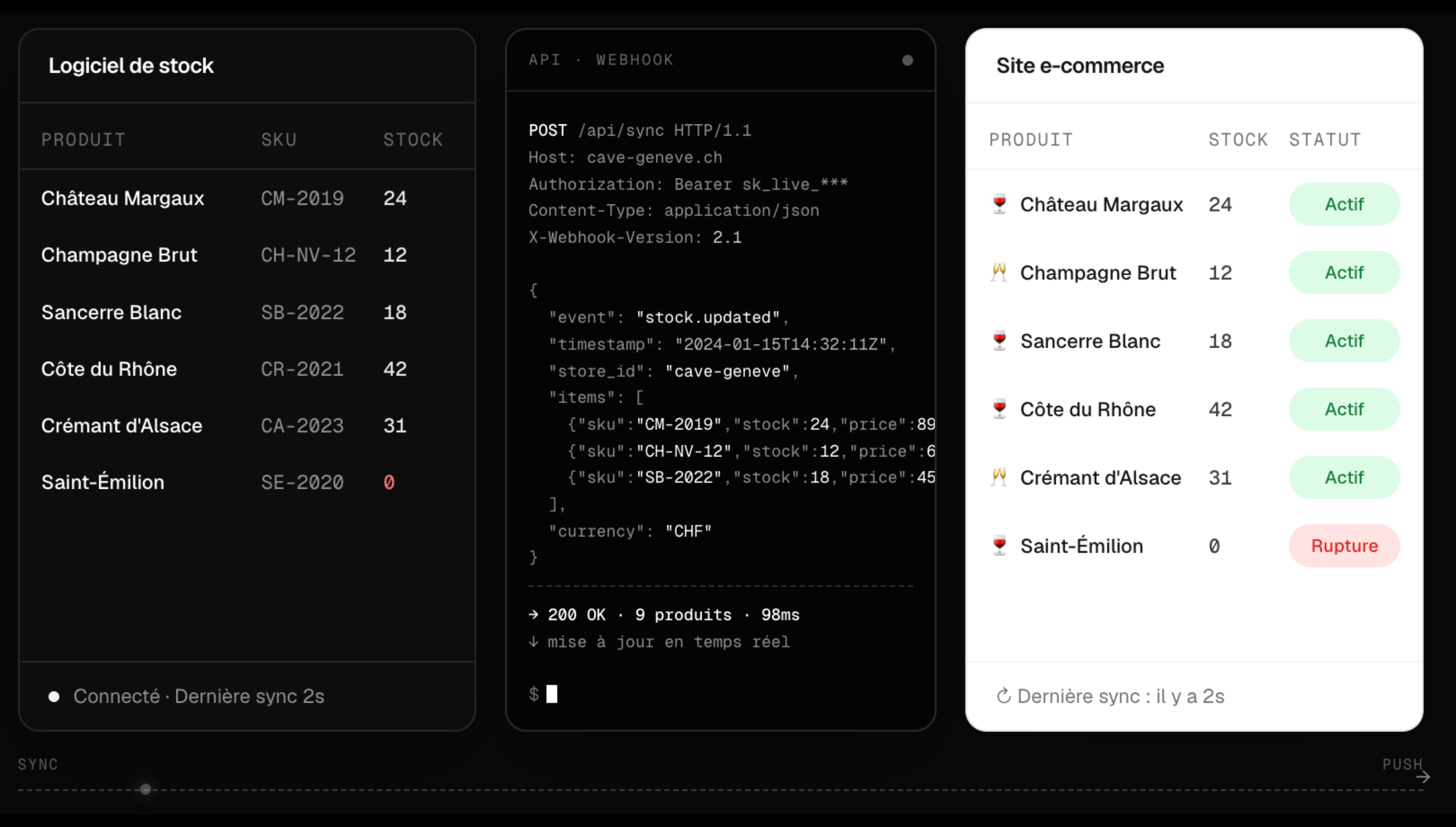Click the mise à jour en temps réel text
The width and height of the screenshot is (1456, 827).
pos(669,641)
